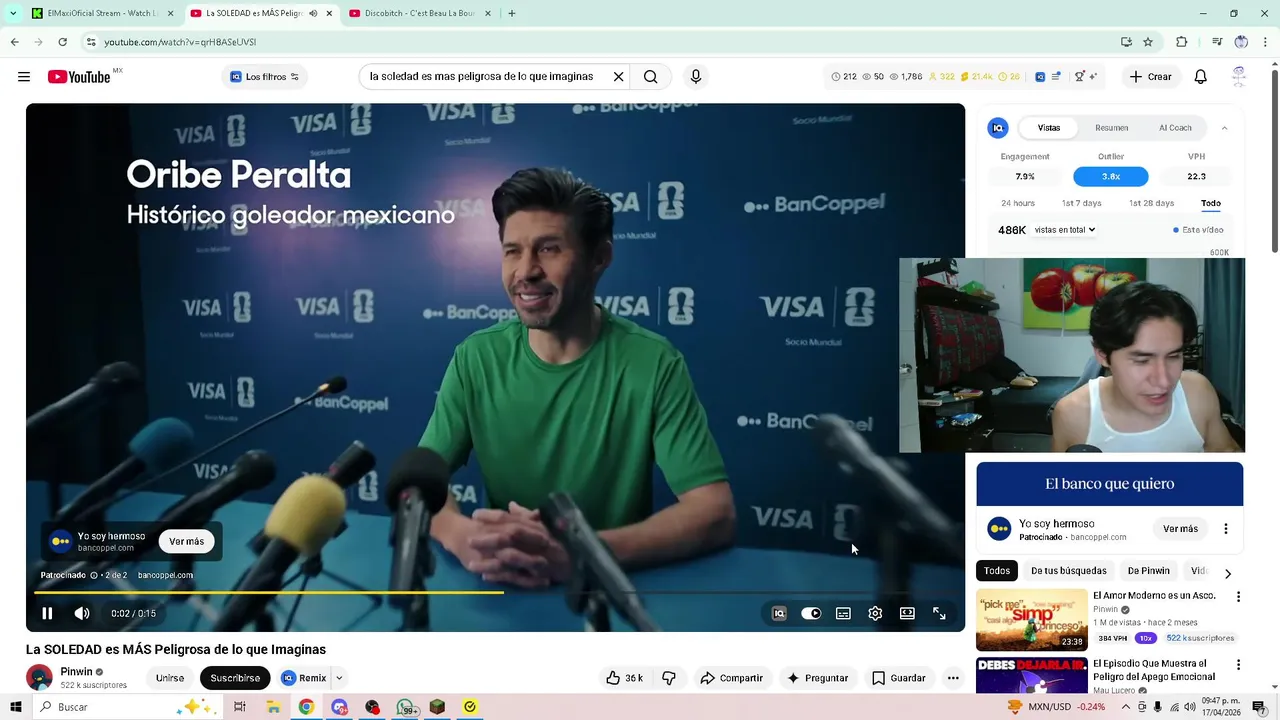
Task: Open options for El Amor Moderno video
Action: (1238, 597)
